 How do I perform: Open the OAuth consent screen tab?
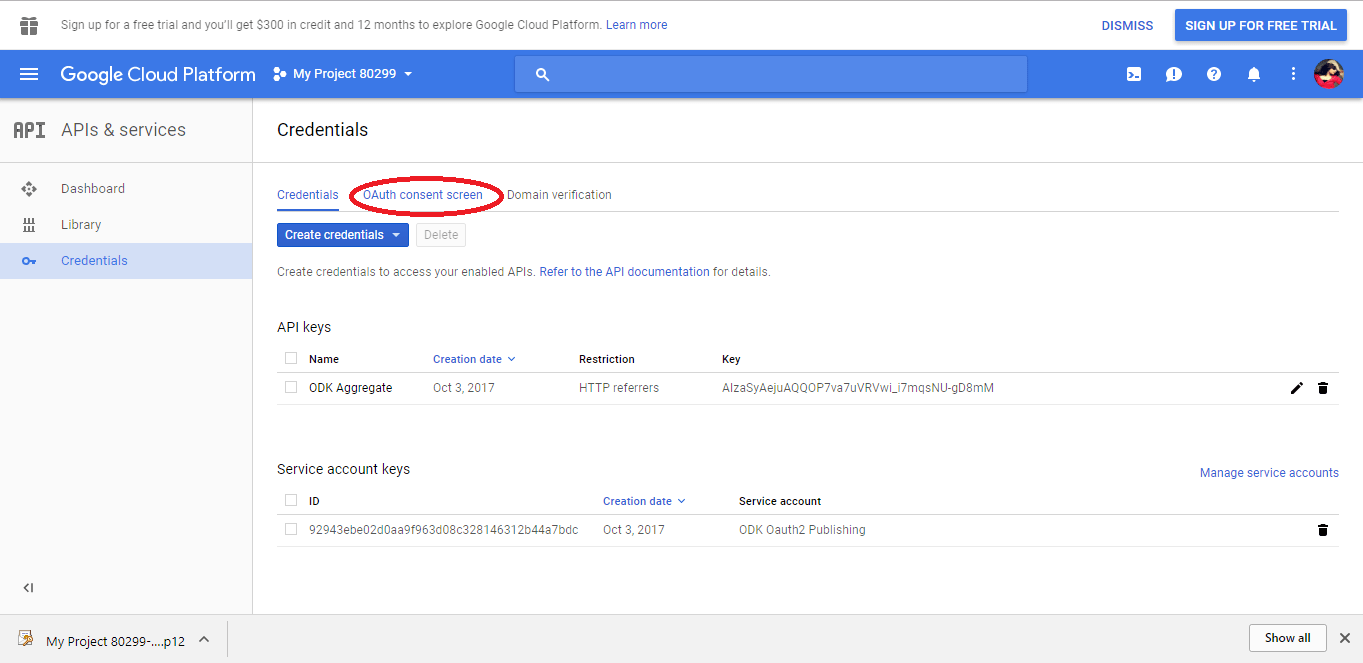(423, 195)
